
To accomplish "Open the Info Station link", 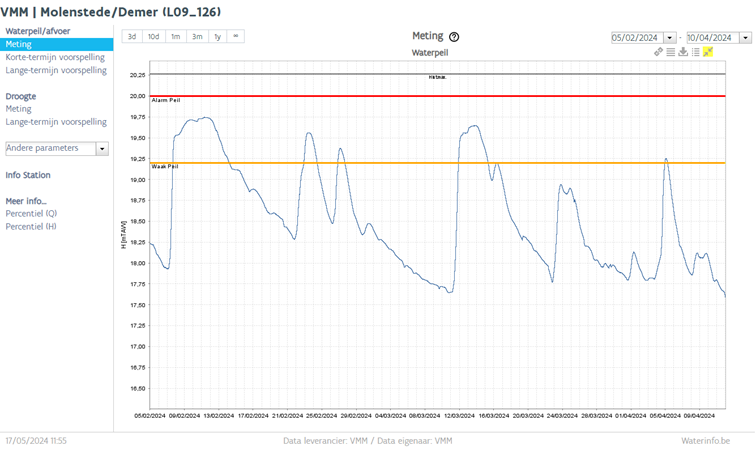I will (28, 175).
